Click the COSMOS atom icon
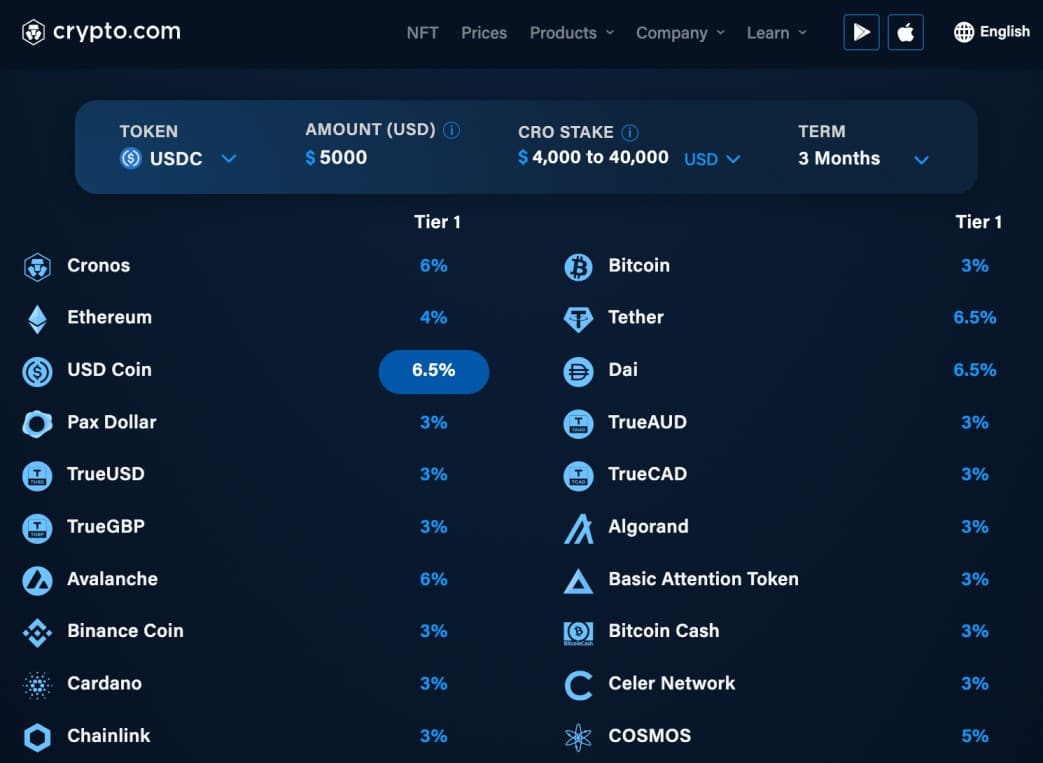 pyautogui.click(x=578, y=738)
